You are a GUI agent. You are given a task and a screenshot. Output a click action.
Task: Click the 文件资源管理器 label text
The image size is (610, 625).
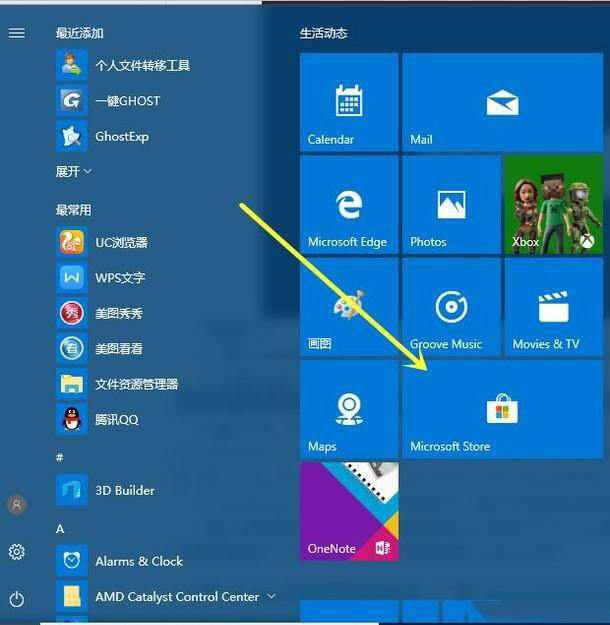click(x=137, y=384)
